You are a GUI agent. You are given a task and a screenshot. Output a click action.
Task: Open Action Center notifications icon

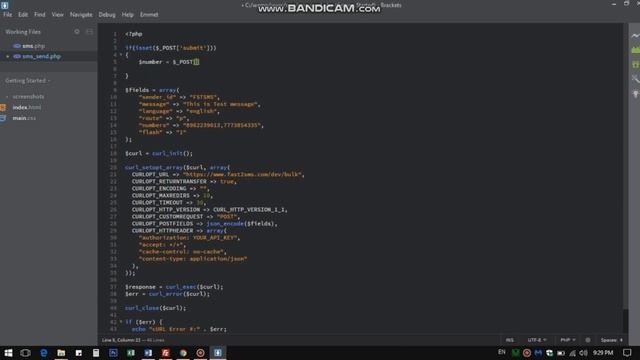[627, 353]
